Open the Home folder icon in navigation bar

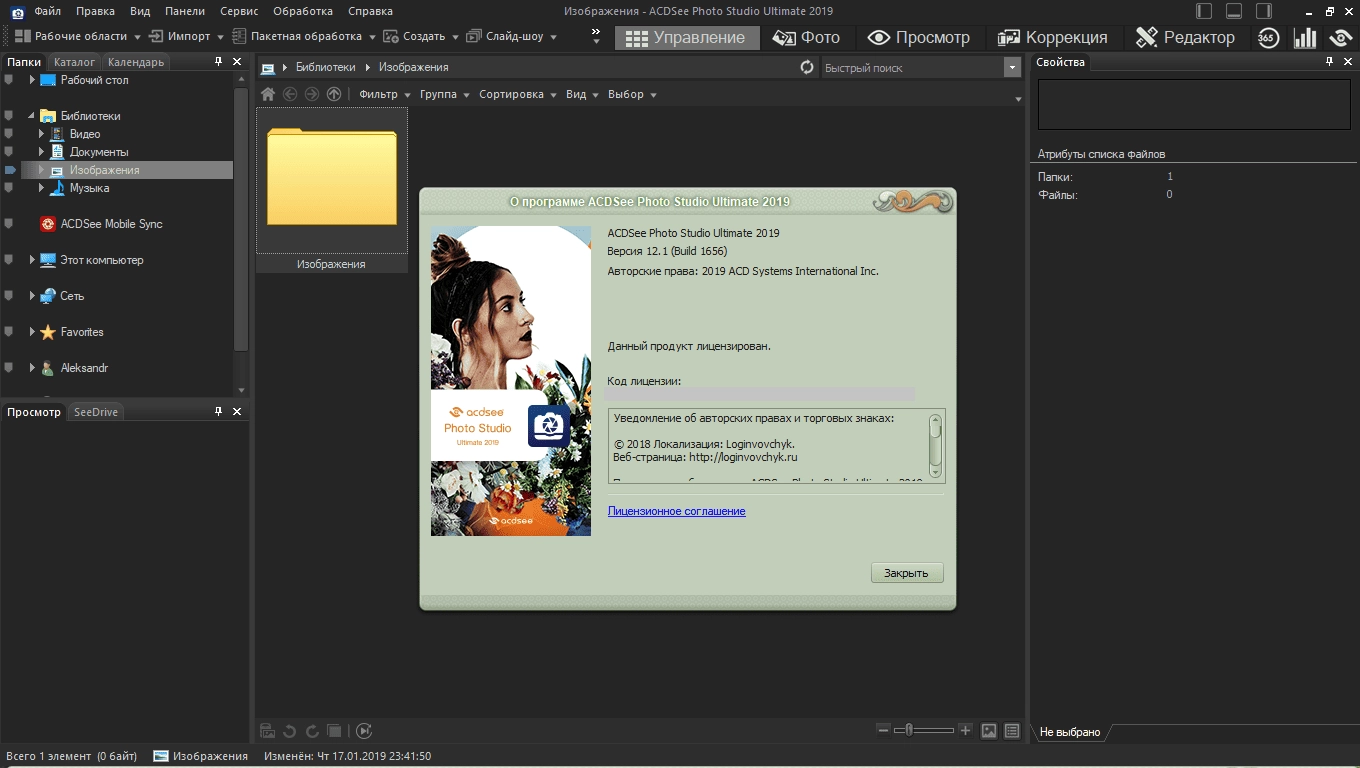tap(268, 94)
